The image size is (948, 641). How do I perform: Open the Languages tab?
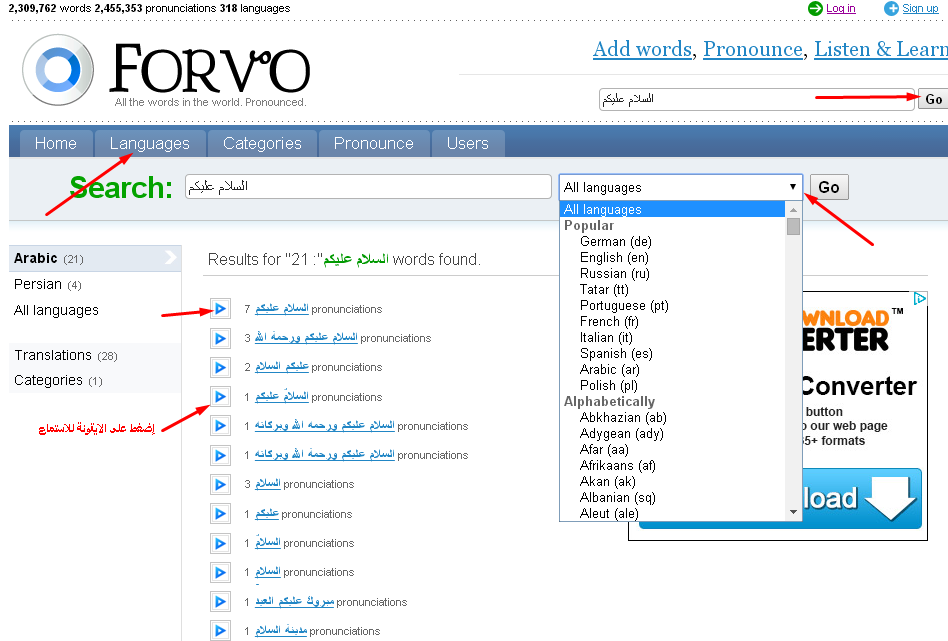point(149,143)
